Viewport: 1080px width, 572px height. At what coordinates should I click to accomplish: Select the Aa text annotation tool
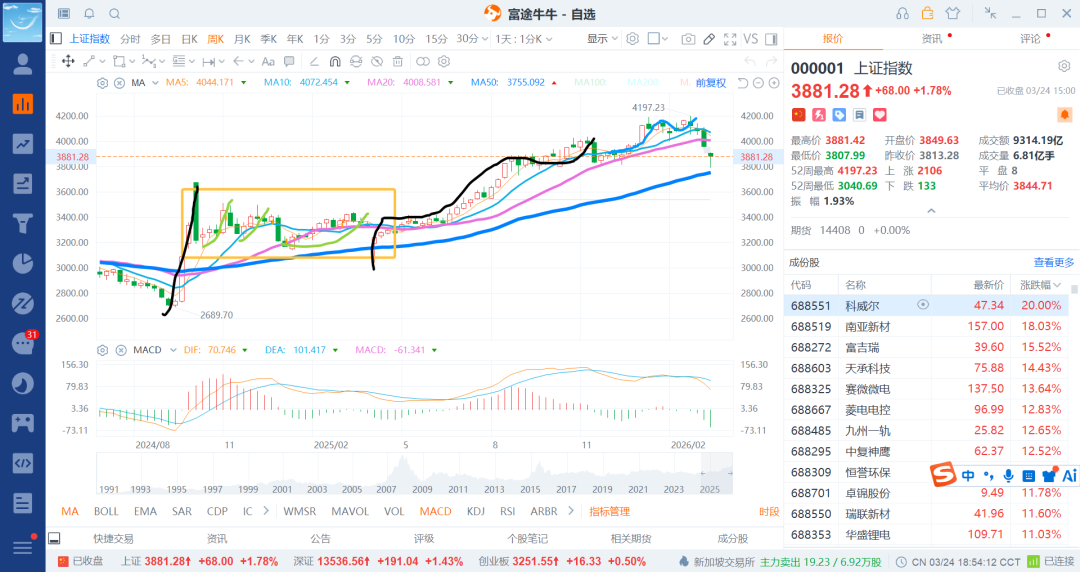pyautogui.click(x=269, y=61)
